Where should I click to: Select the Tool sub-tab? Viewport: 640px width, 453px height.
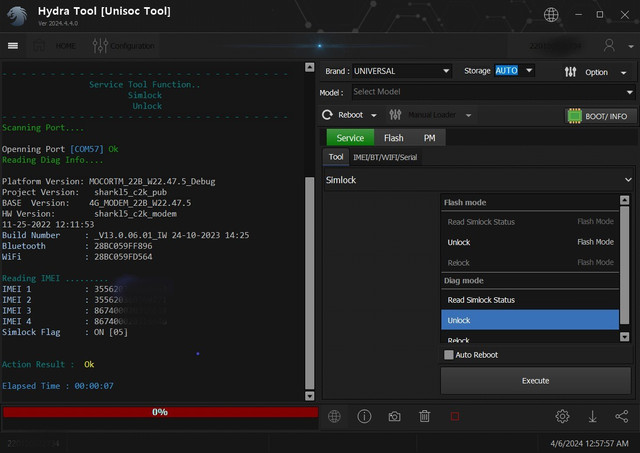[x=336, y=157]
